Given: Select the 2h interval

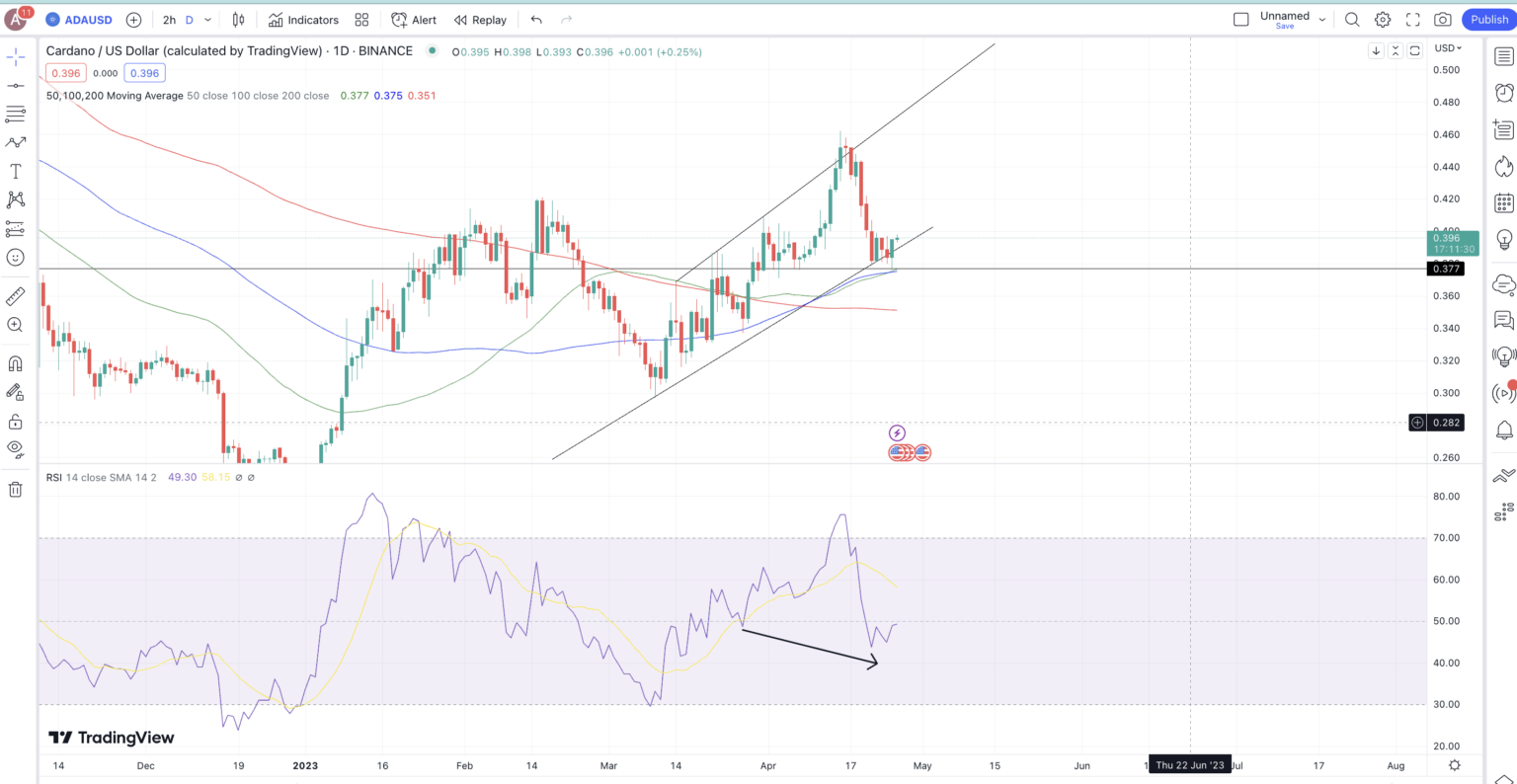Looking at the screenshot, I should pyautogui.click(x=170, y=20).
